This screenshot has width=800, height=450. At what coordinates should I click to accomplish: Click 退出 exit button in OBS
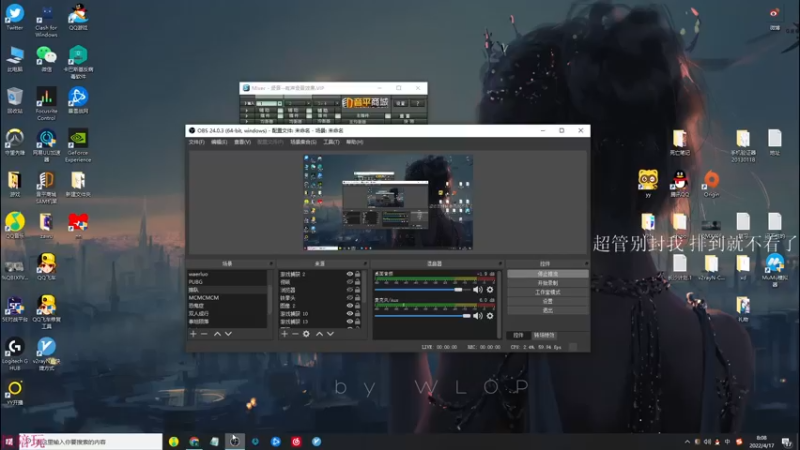(547, 310)
